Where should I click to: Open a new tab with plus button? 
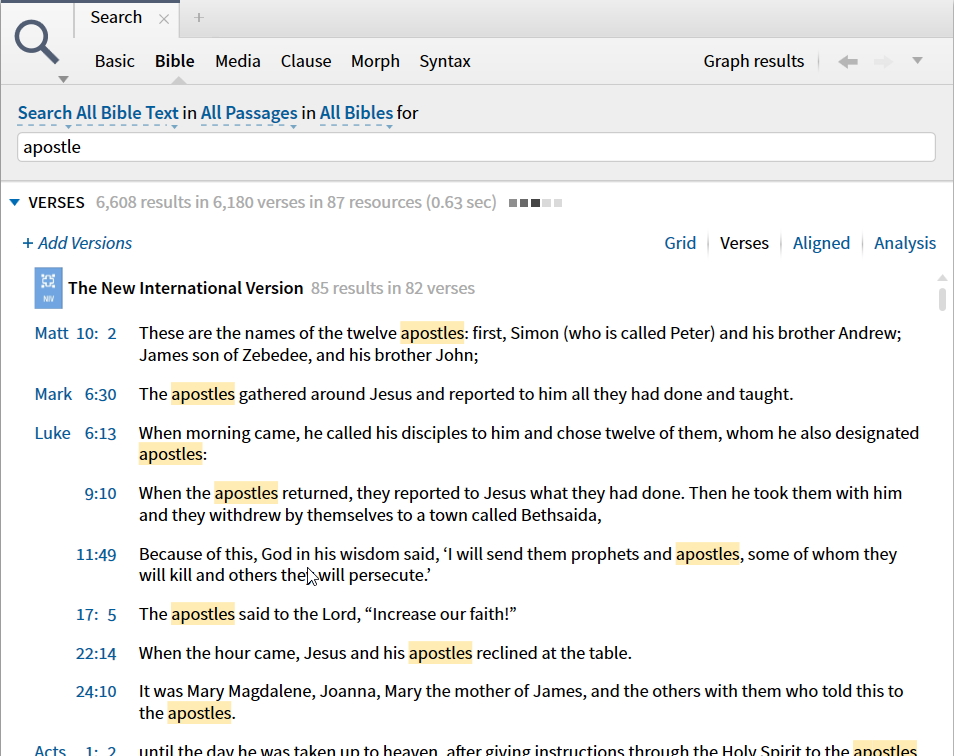click(x=198, y=18)
